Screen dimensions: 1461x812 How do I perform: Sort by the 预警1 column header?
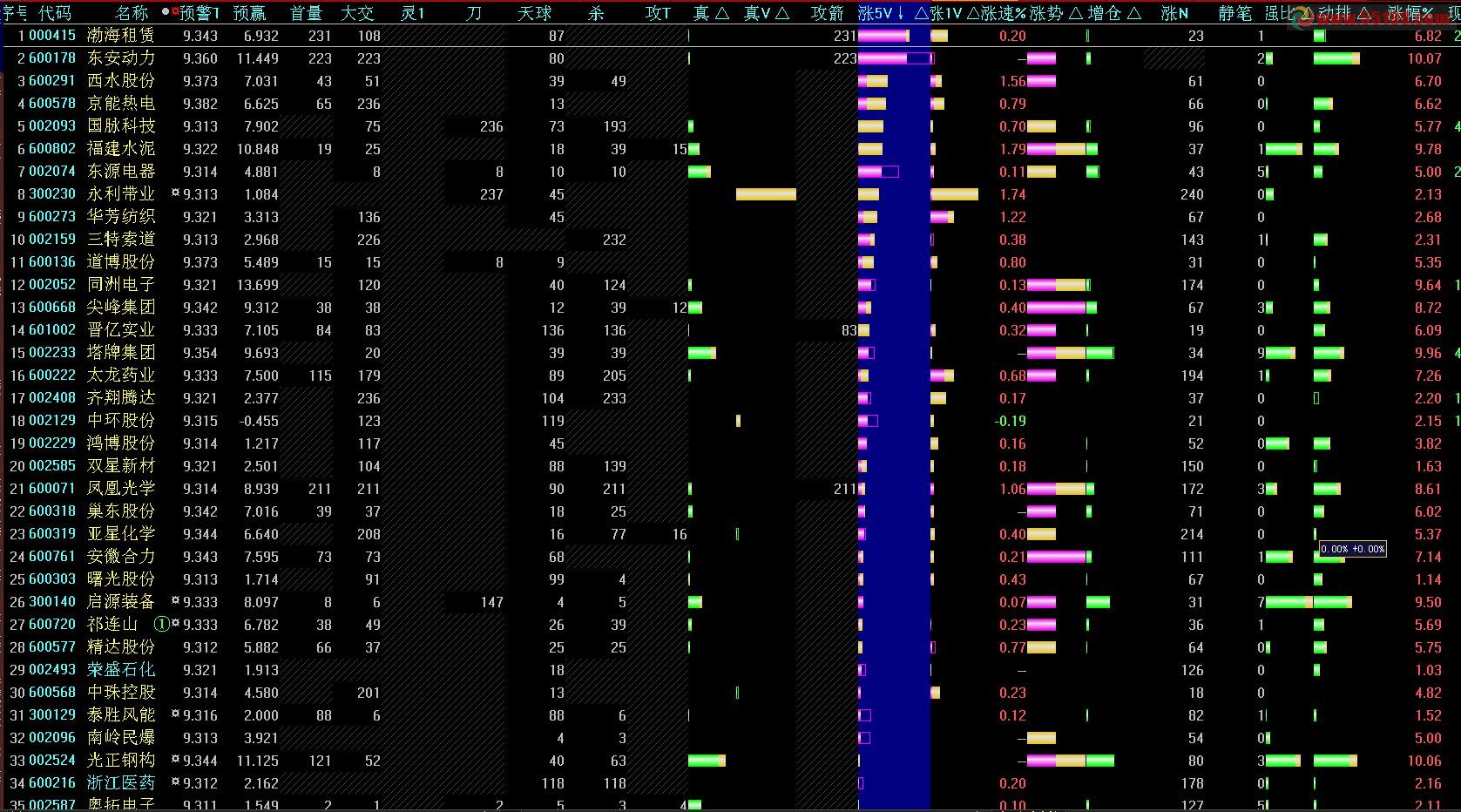point(200,13)
